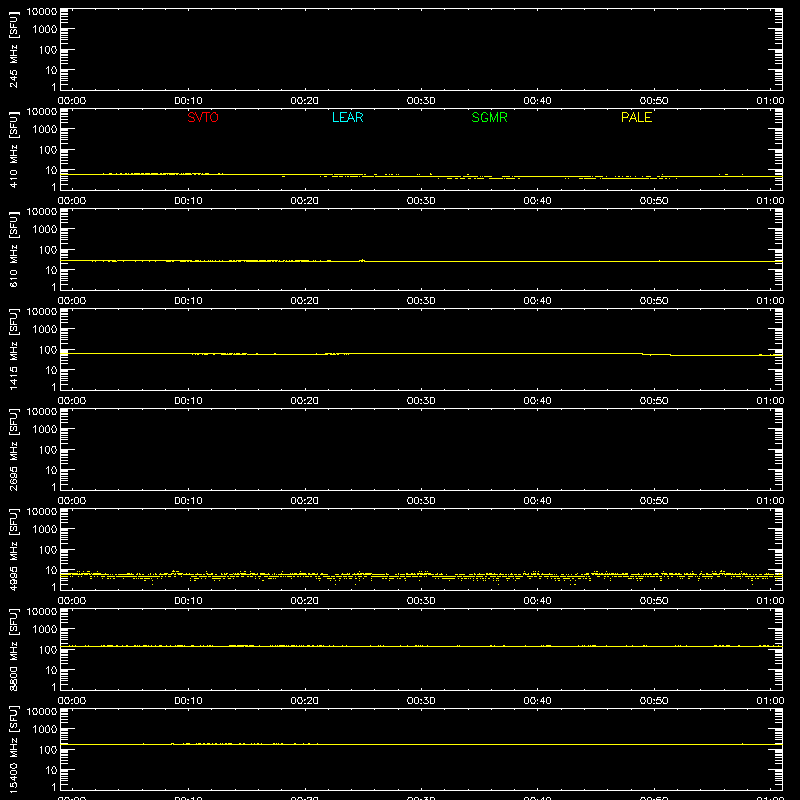
Task: Click the 1000 value on 1415 MHz axis
Action: click(45, 330)
